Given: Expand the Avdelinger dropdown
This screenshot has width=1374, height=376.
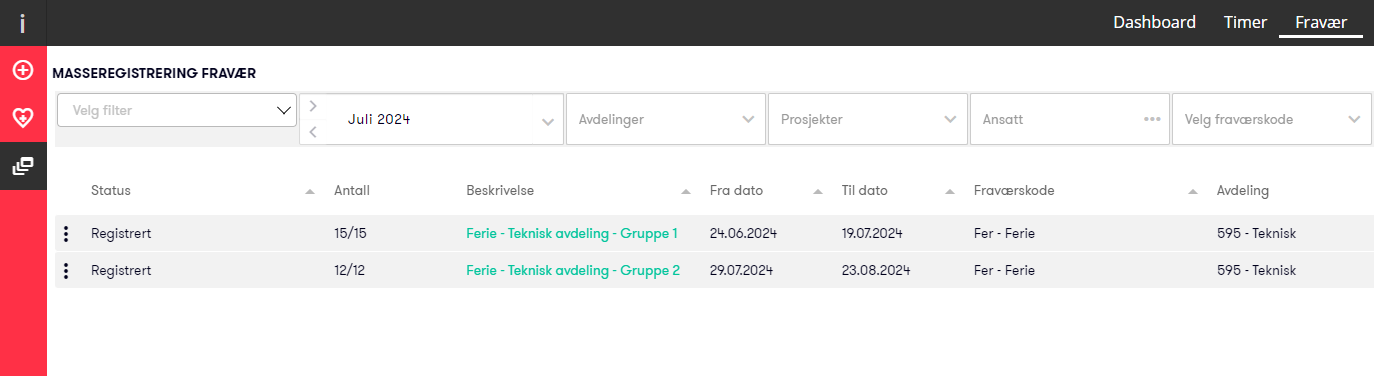Looking at the screenshot, I should click(666, 119).
